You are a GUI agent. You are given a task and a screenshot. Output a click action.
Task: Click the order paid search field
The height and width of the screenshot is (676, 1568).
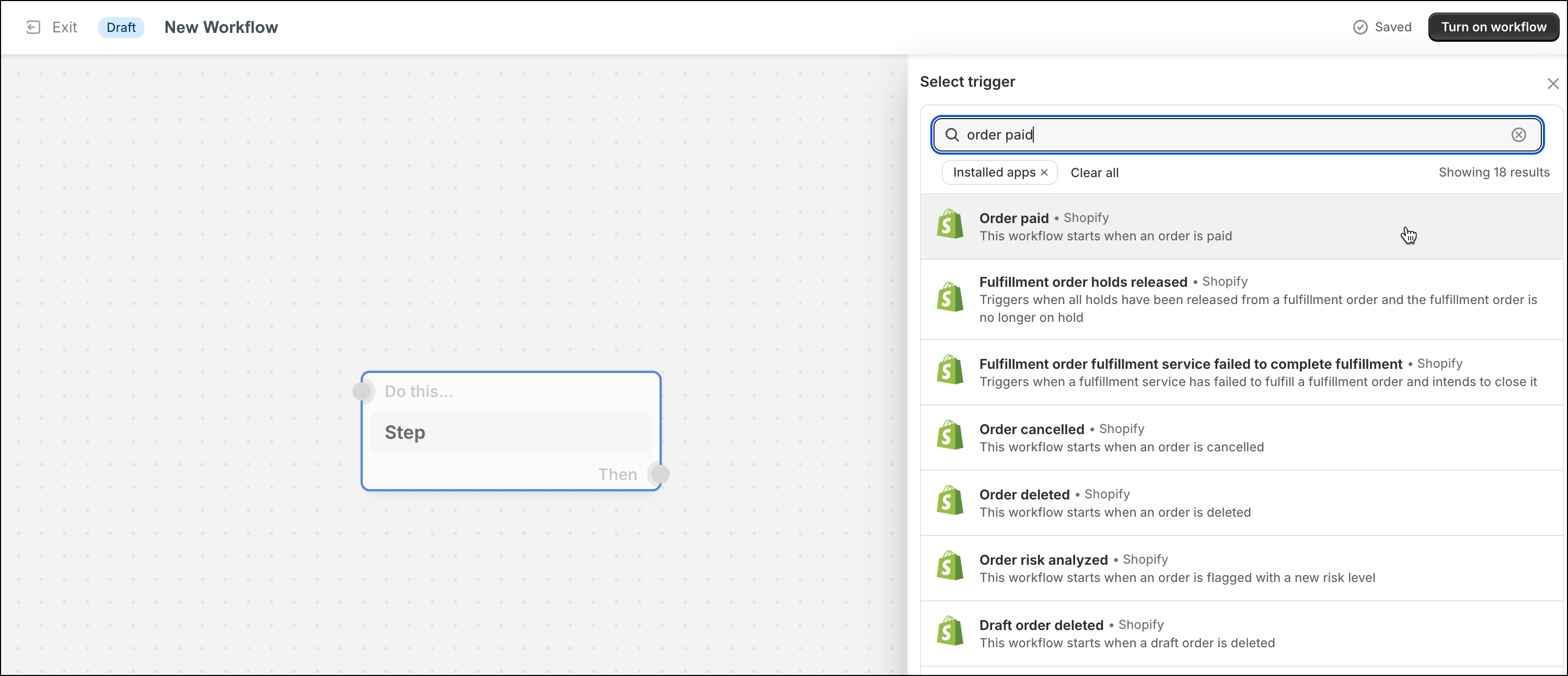click(x=1237, y=134)
